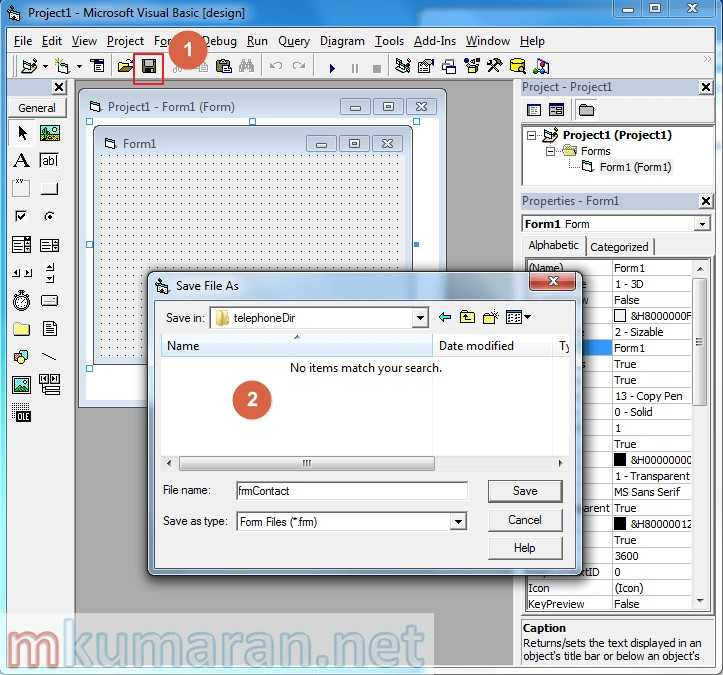723x675 pixels.
Task: Click the Open Project folder icon
Action: (x=125, y=67)
